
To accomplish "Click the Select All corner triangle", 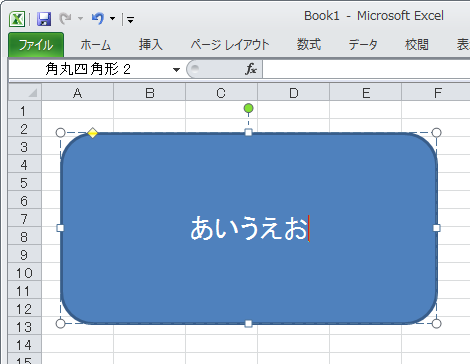I will pos(25,92).
